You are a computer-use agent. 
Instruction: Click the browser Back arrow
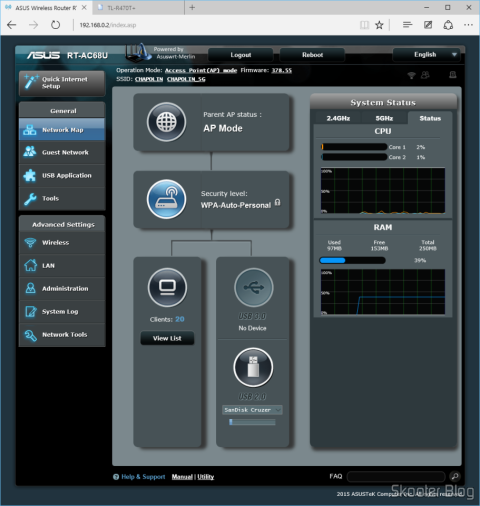click(x=12, y=25)
